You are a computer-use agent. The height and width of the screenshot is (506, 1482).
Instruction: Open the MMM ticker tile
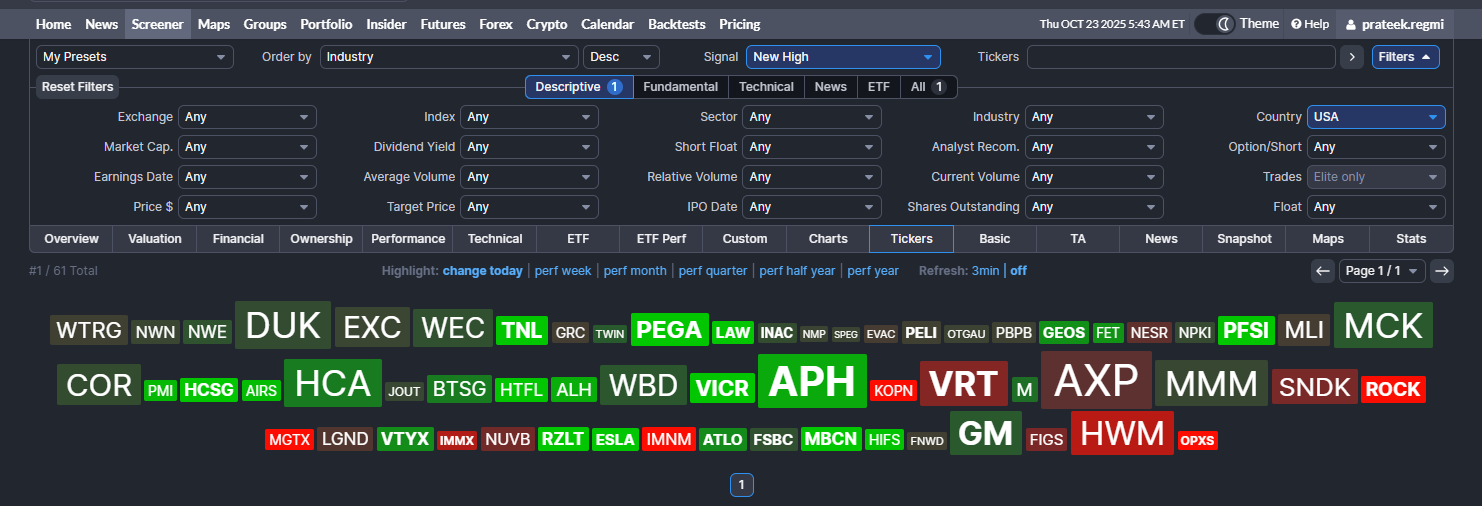[1211, 383]
